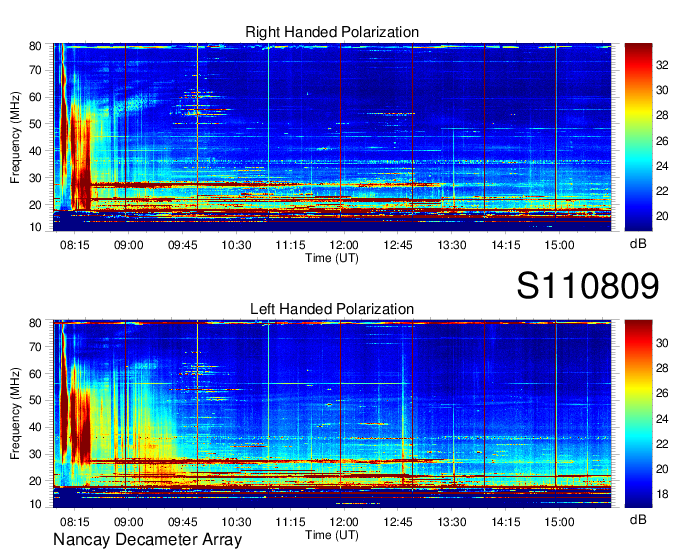Click the 15:00 time tick on Right Handed plot

pyautogui.click(x=559, y=245)
